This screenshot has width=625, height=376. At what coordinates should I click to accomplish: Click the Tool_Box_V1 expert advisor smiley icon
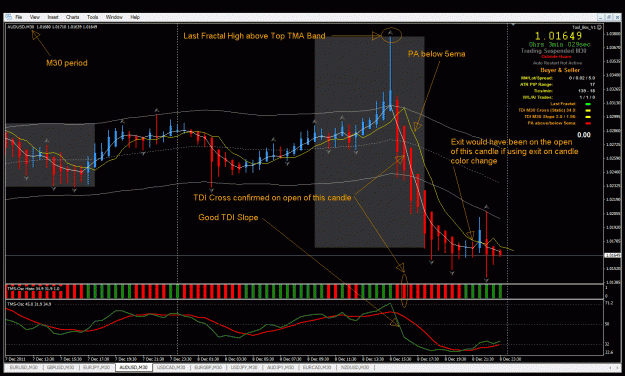599,27
